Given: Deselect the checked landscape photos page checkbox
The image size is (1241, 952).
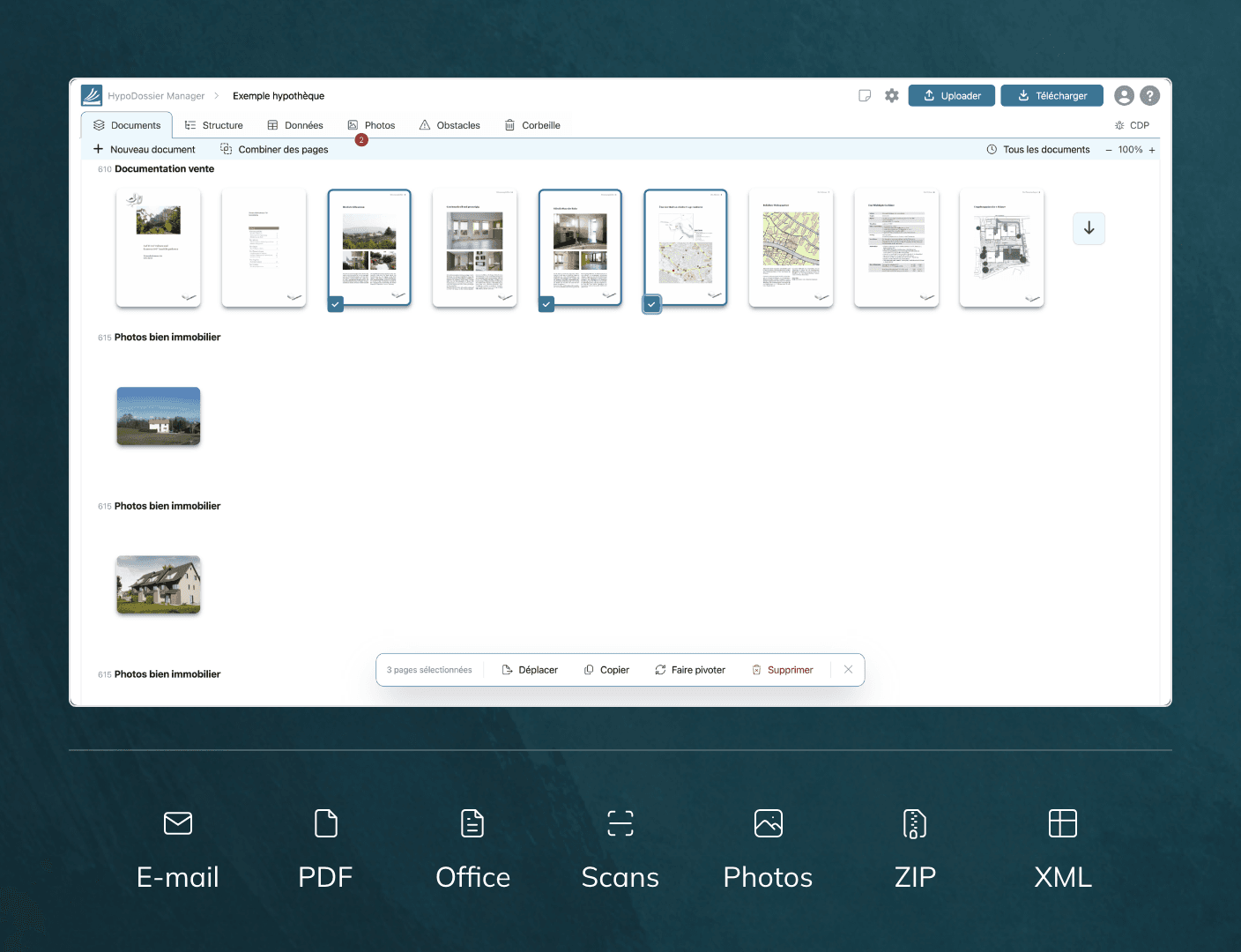Looking at the screenshot, I should (x=336, y=304).
